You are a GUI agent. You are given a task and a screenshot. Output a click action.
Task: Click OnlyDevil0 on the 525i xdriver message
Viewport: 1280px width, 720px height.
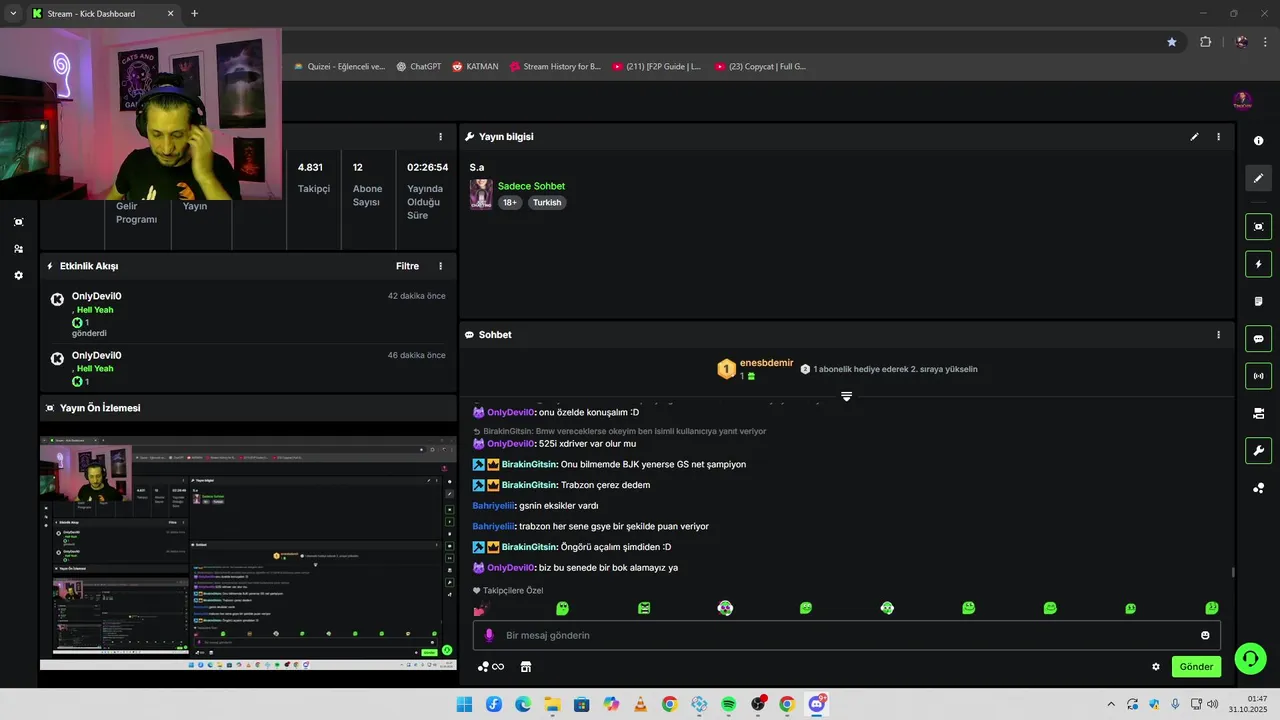tap(510, 444)
